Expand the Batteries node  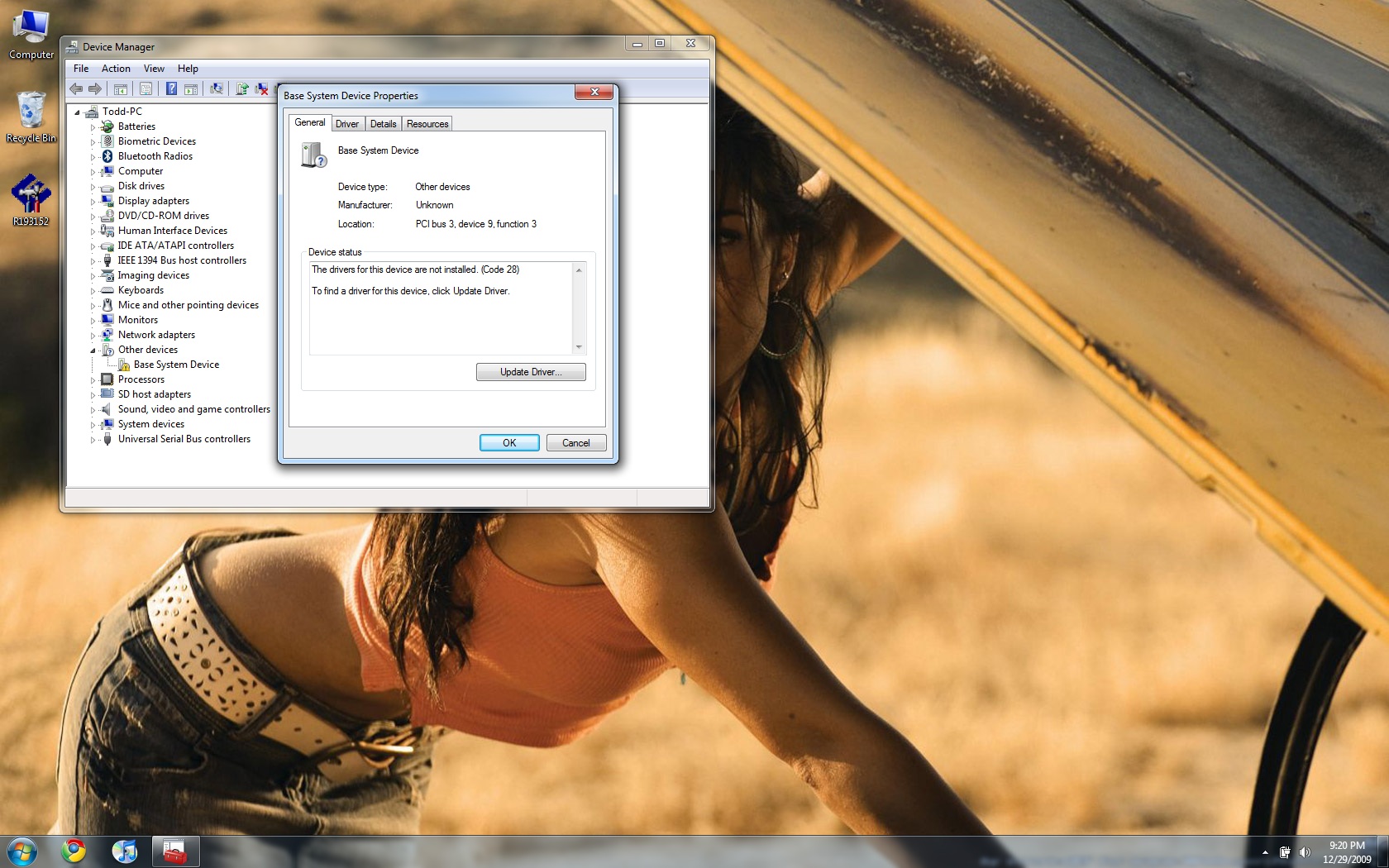[93, 127]
